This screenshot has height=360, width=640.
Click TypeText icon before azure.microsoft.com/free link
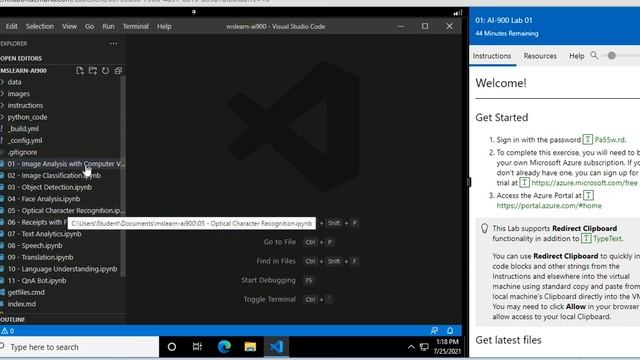pyautogui.click(x=524, y=183)
